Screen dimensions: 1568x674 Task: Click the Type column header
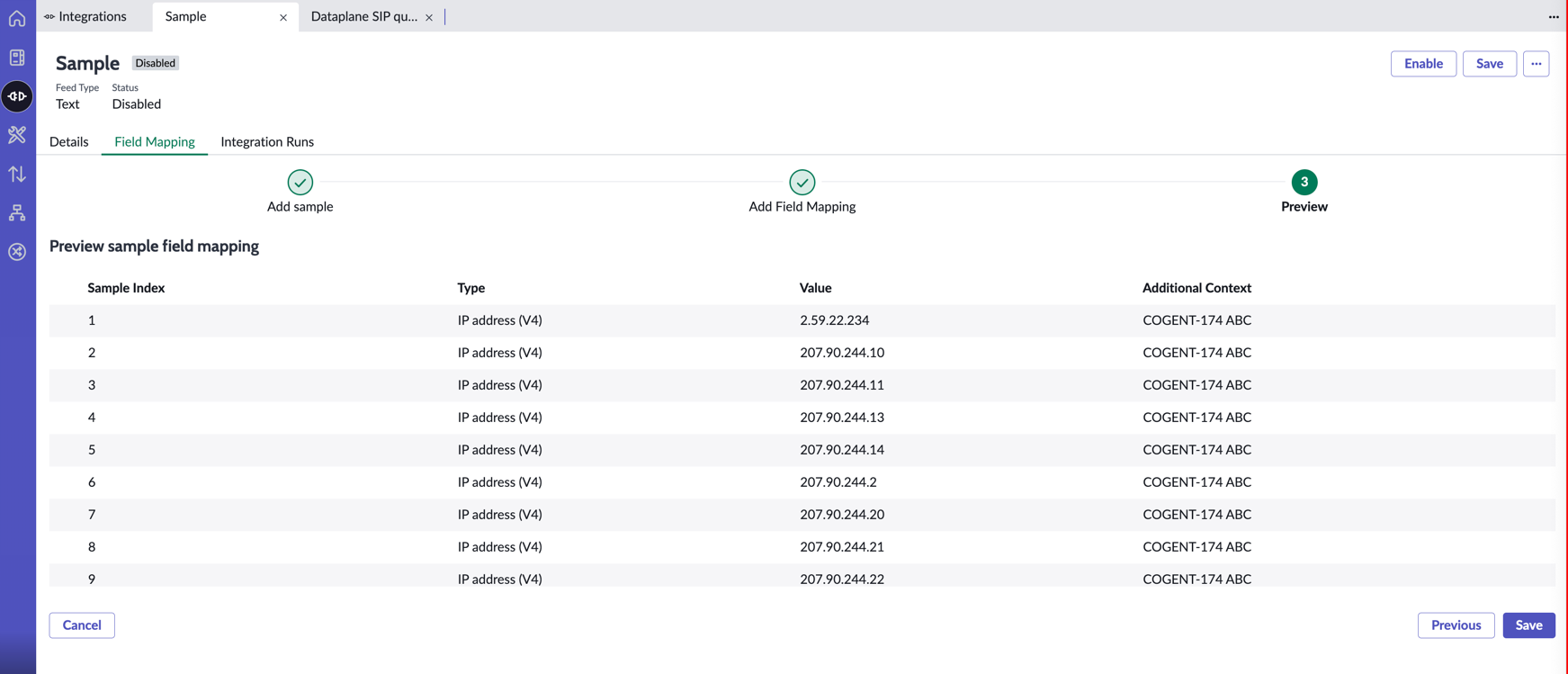(x=471, y=288)
